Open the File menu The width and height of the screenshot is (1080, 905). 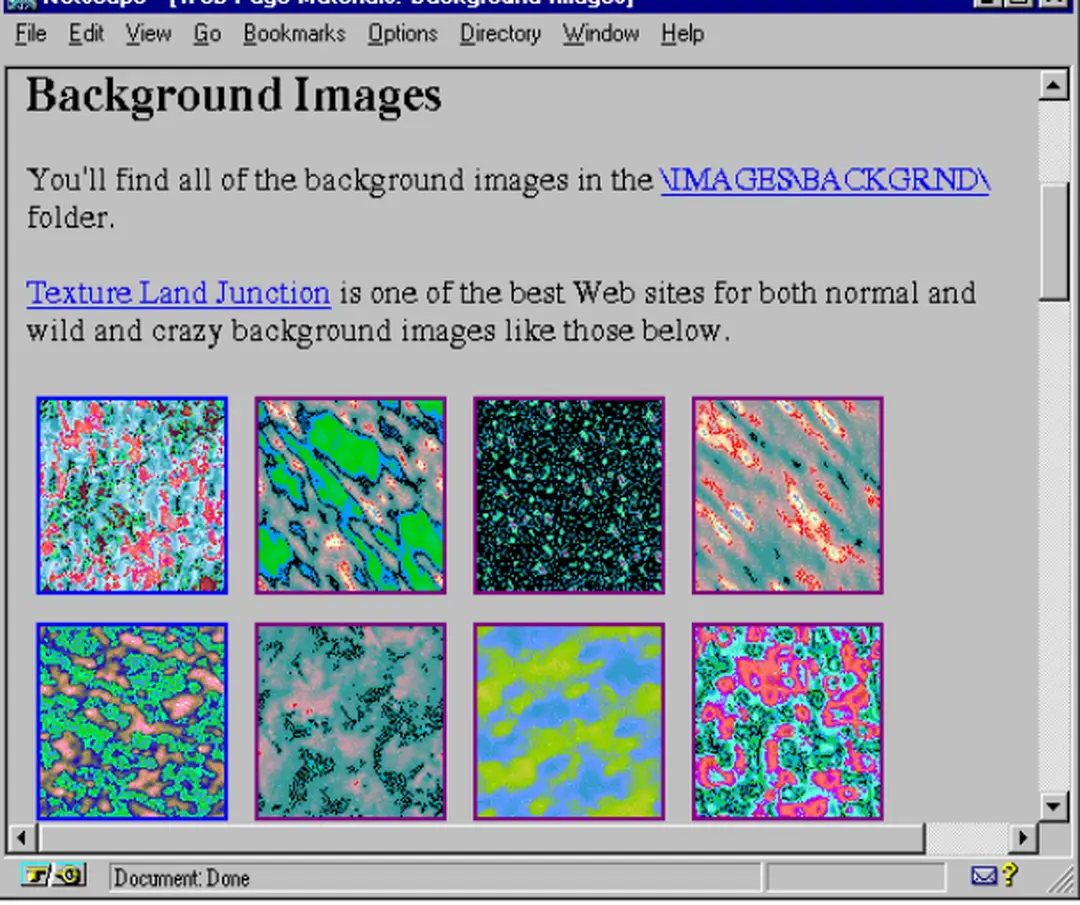(x=31, y=34)
